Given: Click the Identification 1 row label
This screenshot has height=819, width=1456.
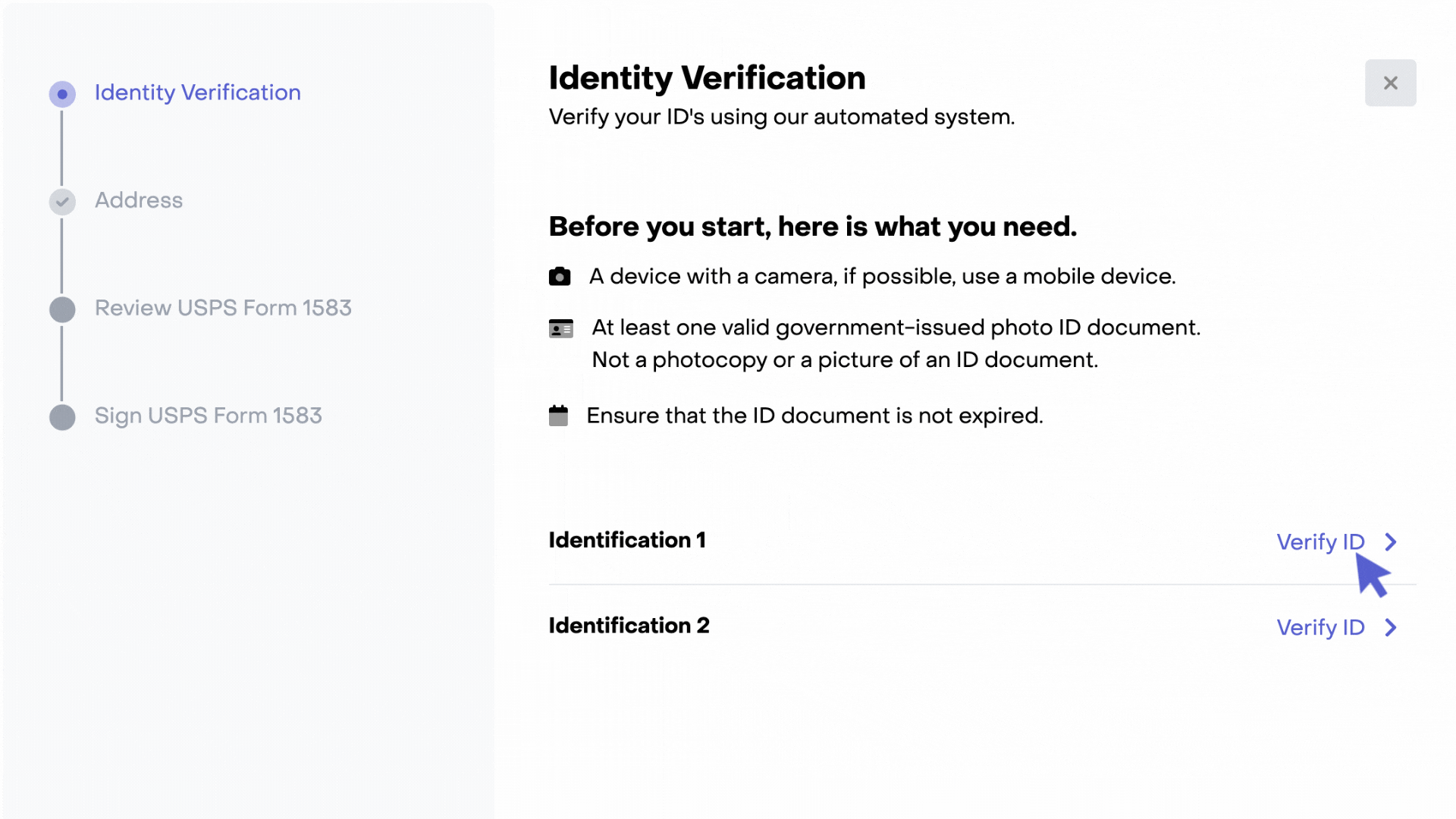Looking at the screenshot, I should click(627, 540).
